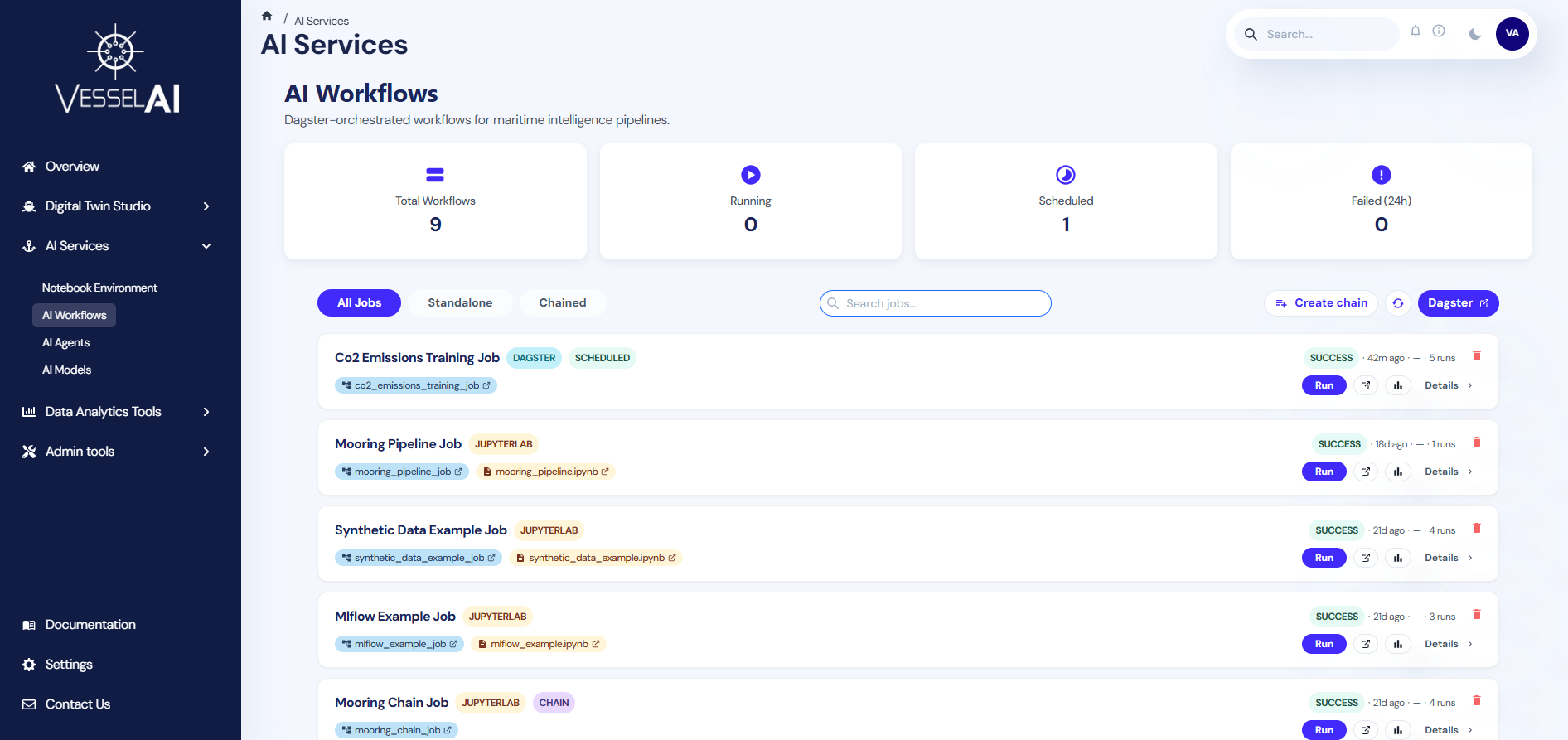Open co2_emissions_training_job link chip
The height and width of the screenshot is (740, 1568).
pyautogui.click(x=416, y=385)
